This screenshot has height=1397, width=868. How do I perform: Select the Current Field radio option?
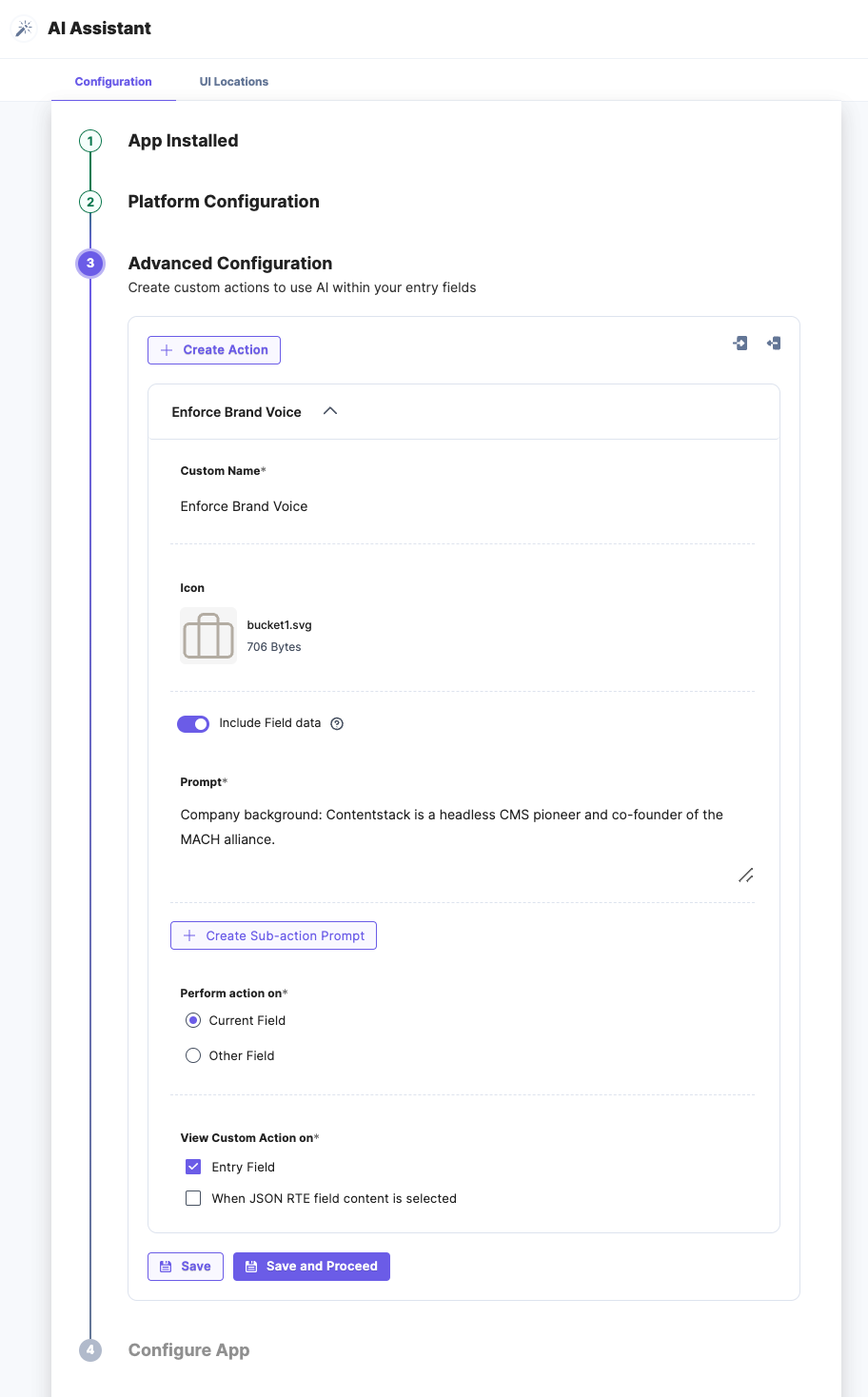click(193, 1020)
